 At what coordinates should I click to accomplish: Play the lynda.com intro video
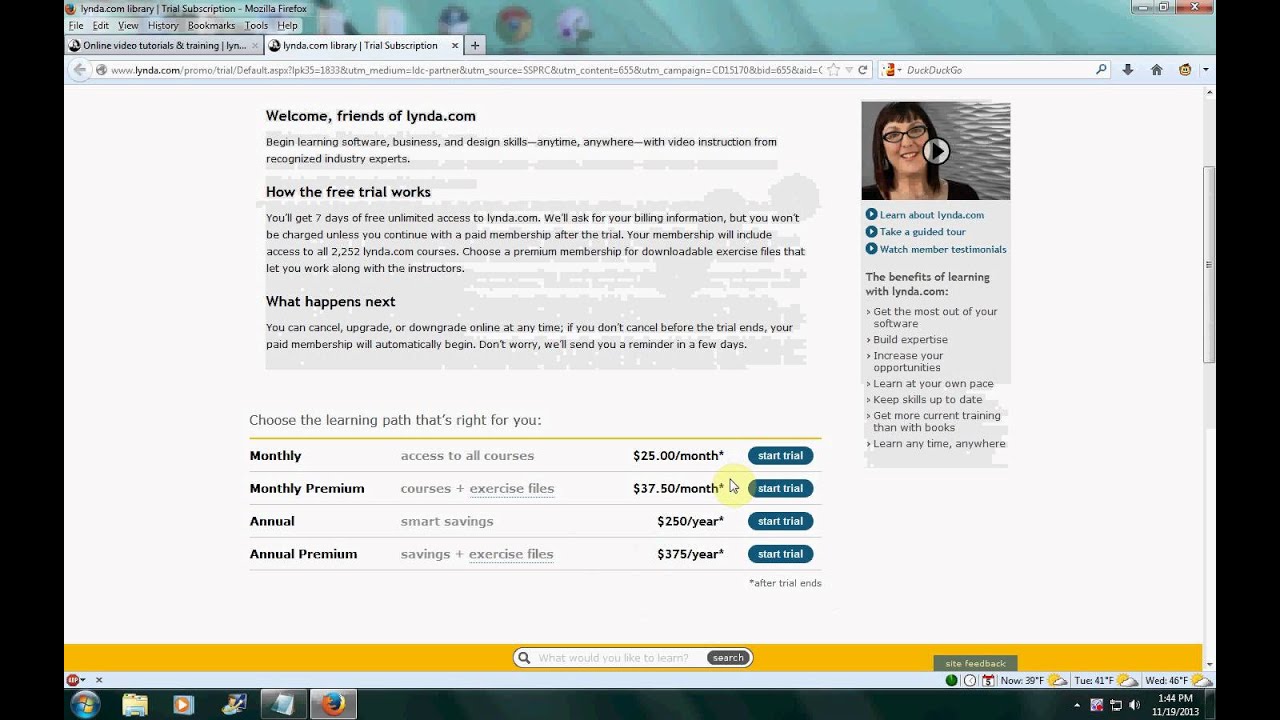[x=935, y=151]
